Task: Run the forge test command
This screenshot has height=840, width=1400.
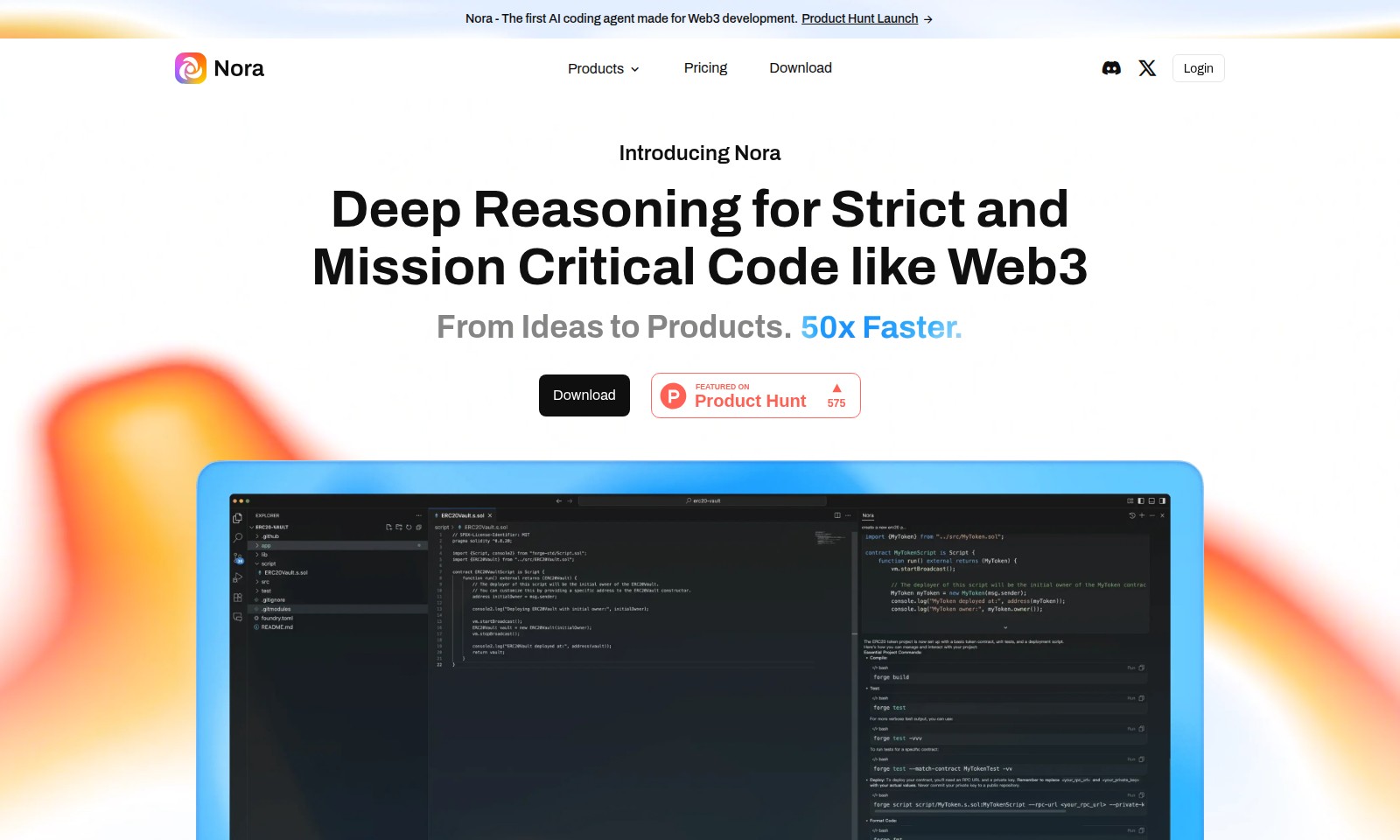Action: click(1131, 698)
